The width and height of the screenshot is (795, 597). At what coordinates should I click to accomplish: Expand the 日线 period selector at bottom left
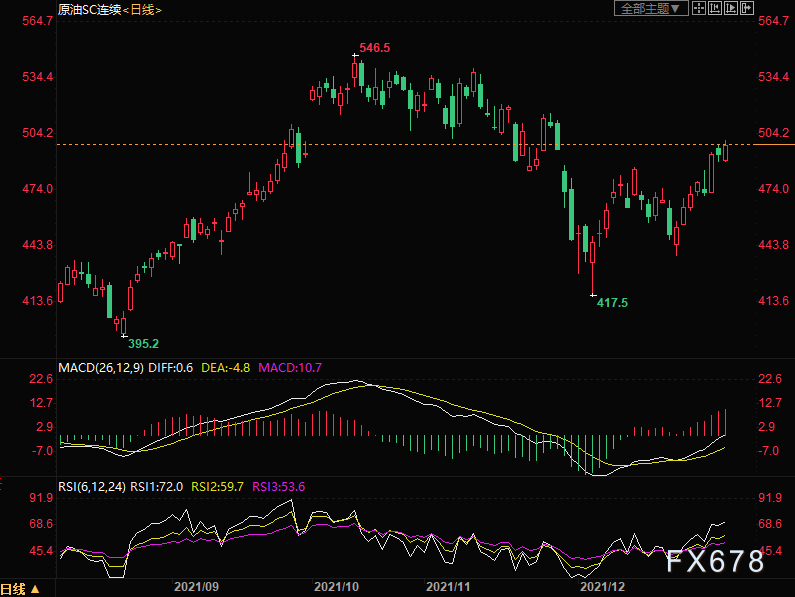click(x=20, y=589)
